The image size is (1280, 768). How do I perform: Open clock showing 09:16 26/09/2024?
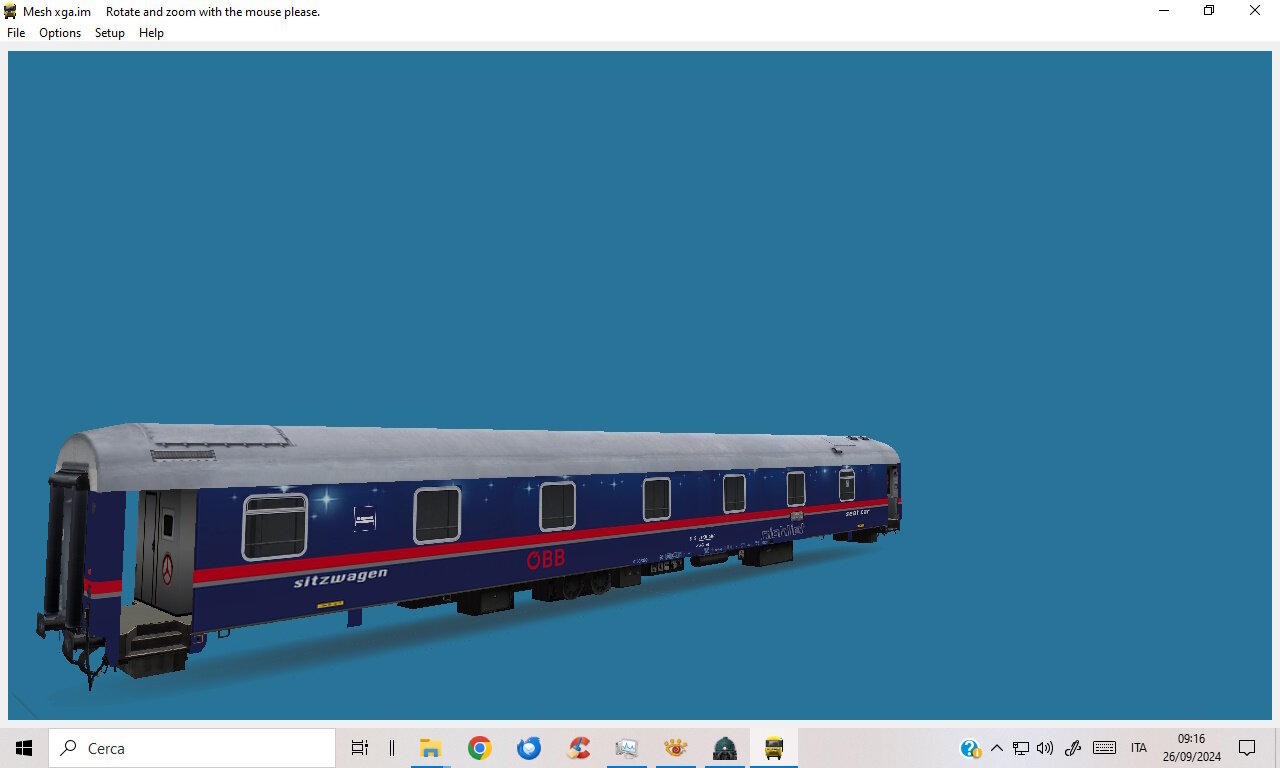[x=1192, y=748]
